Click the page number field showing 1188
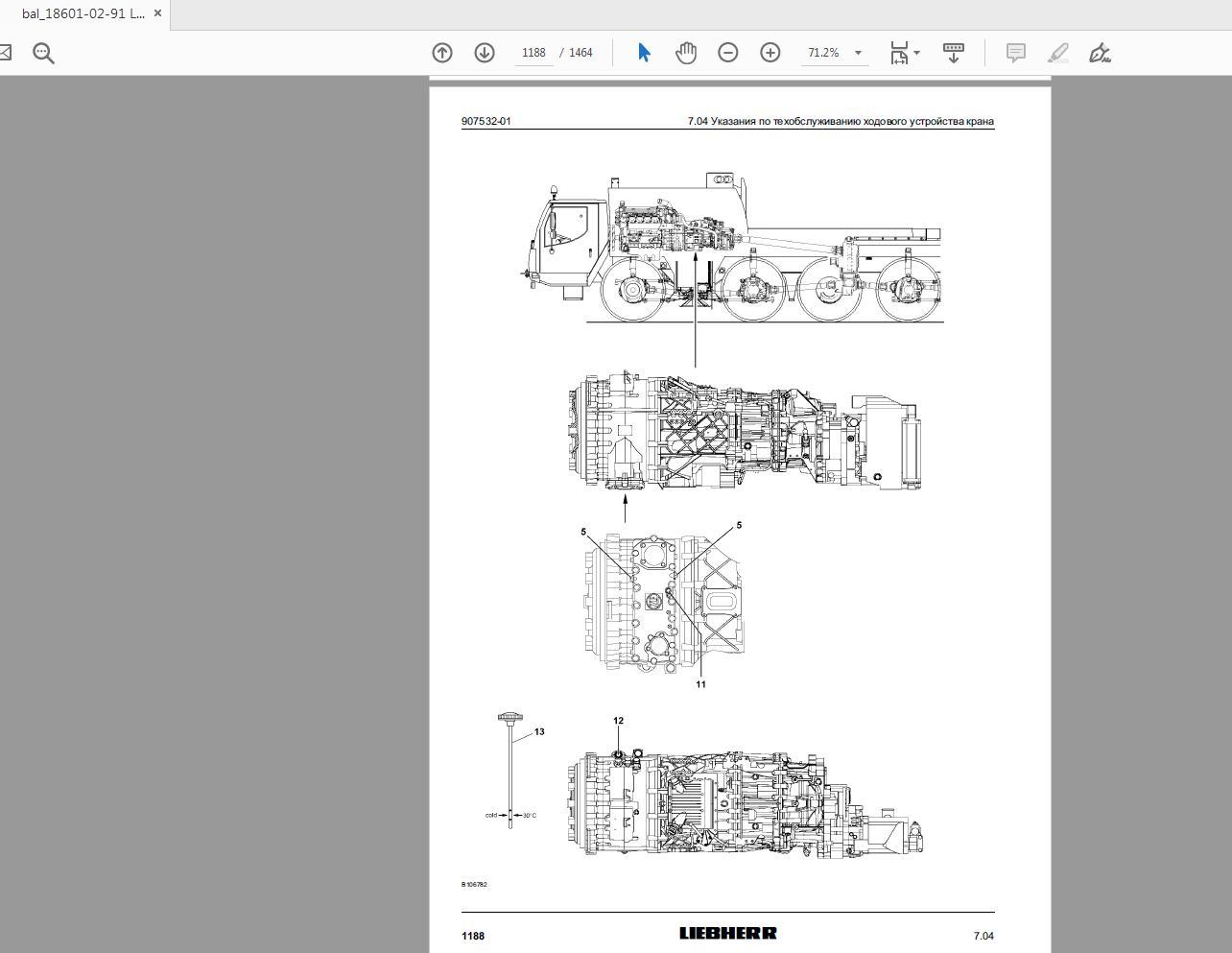The width and height of the screenshot is (1232, 953). coord(533,53)
